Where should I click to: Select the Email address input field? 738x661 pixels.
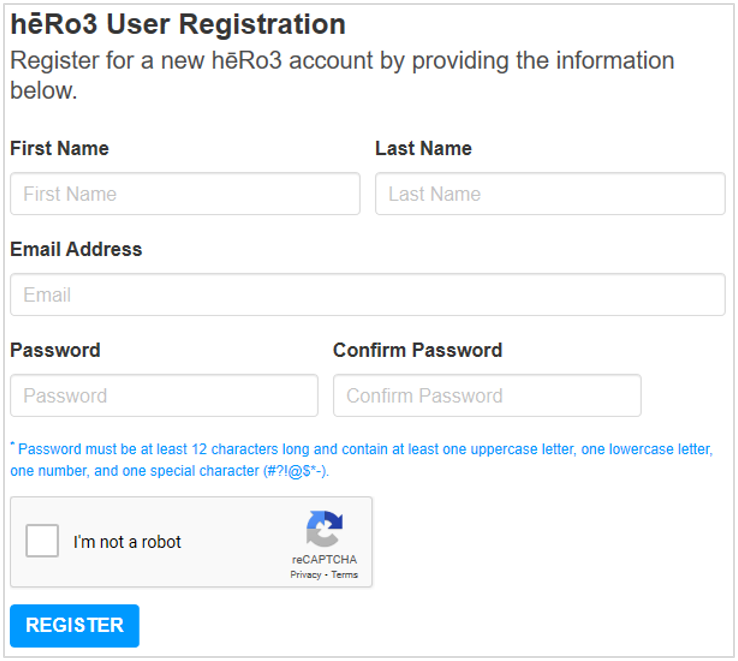coord(368,295)
